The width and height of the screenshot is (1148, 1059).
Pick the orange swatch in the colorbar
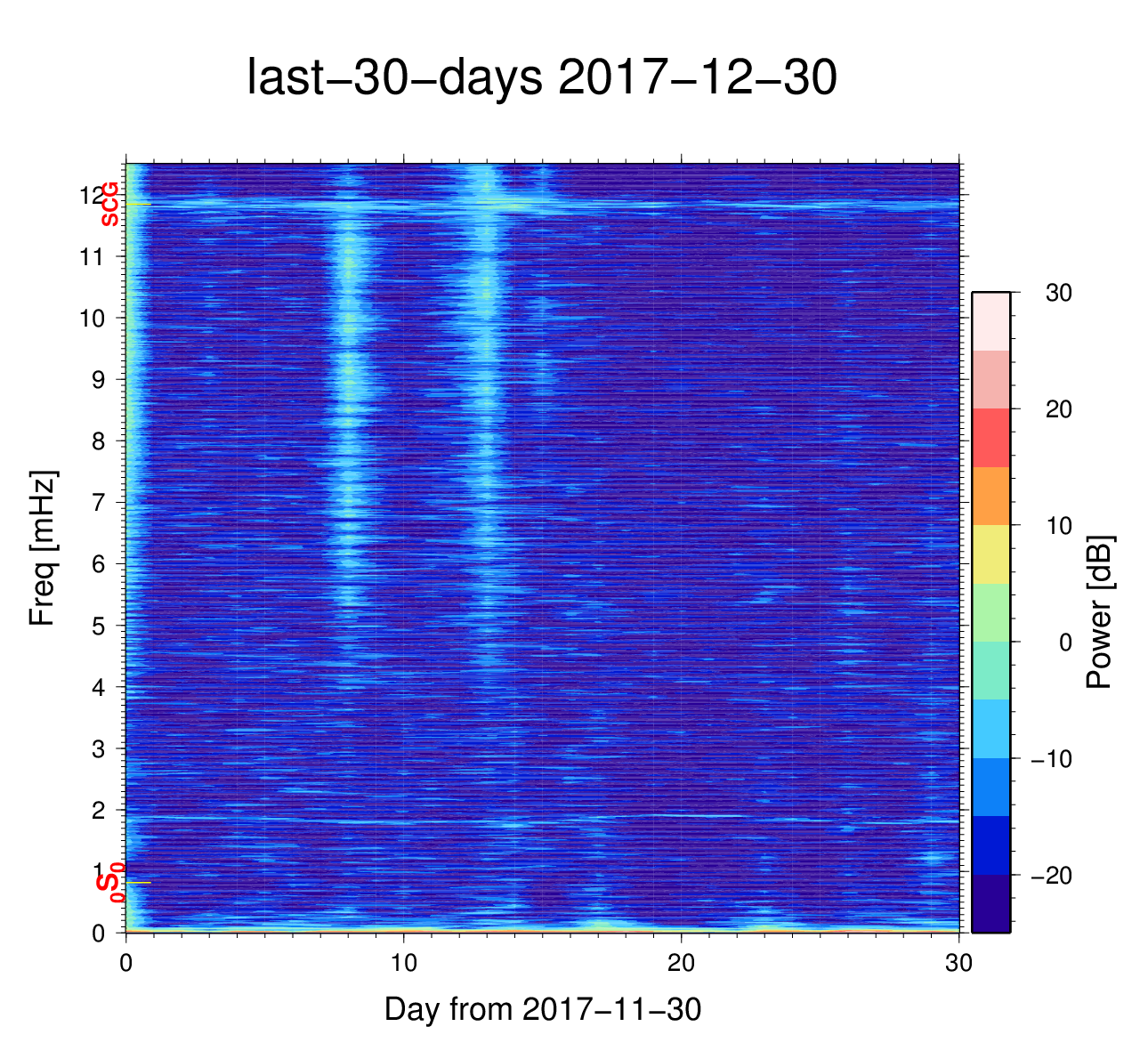(990, 496)
